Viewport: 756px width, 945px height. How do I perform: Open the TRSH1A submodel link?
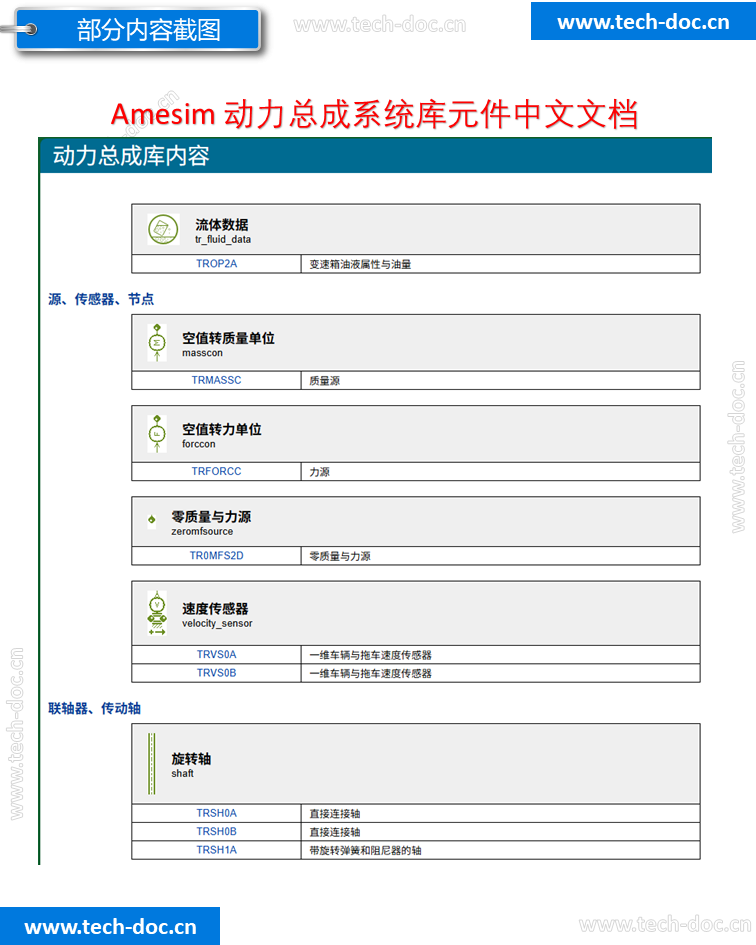pyautogui.click(x=216, y=850)
